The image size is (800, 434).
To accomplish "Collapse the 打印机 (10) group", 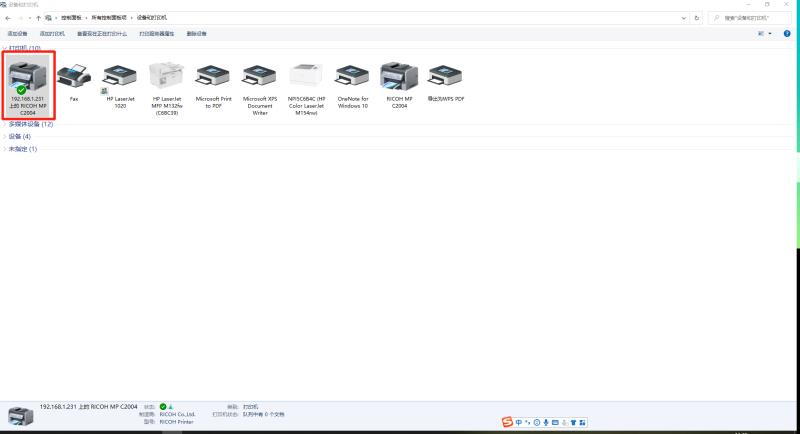I will 5,48.
